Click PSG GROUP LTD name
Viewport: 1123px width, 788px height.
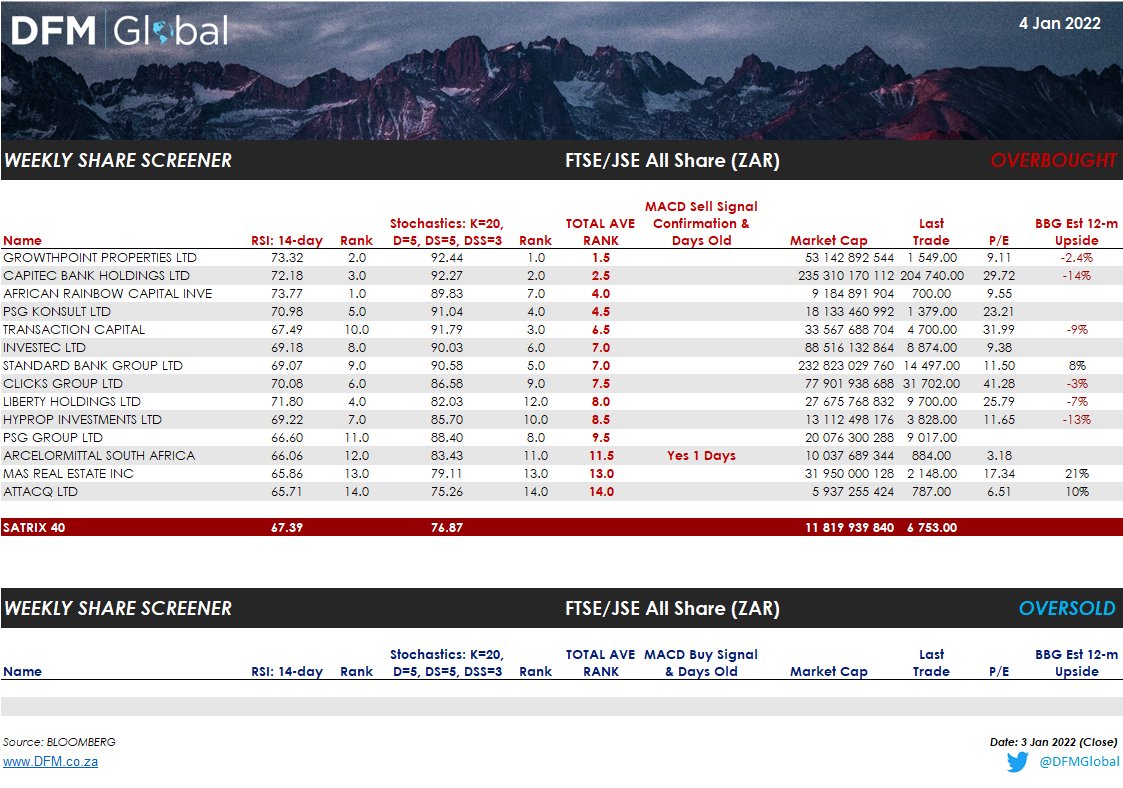point(52,437)
